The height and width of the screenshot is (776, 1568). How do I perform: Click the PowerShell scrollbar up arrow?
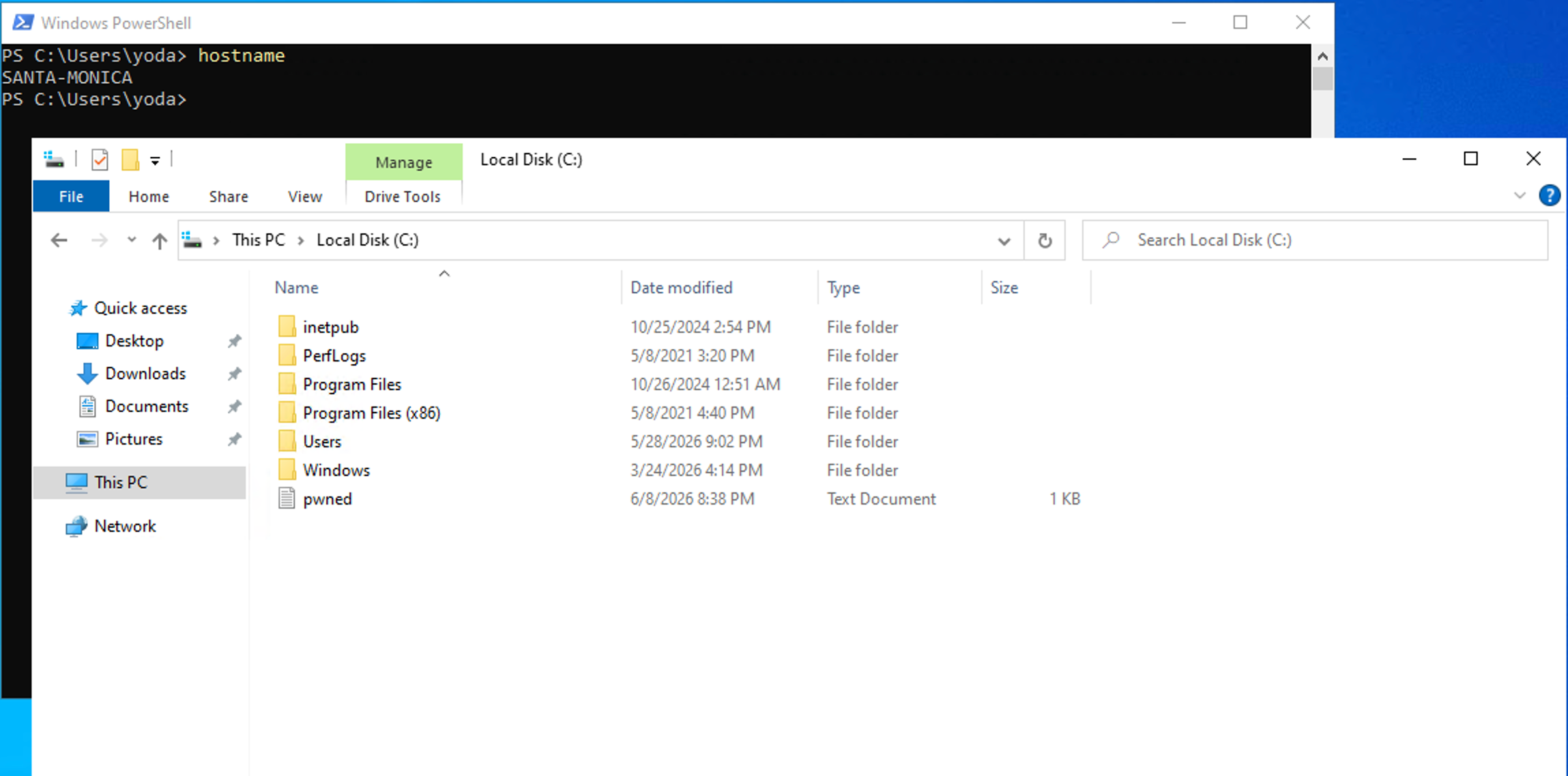(x=1322, y=56)
